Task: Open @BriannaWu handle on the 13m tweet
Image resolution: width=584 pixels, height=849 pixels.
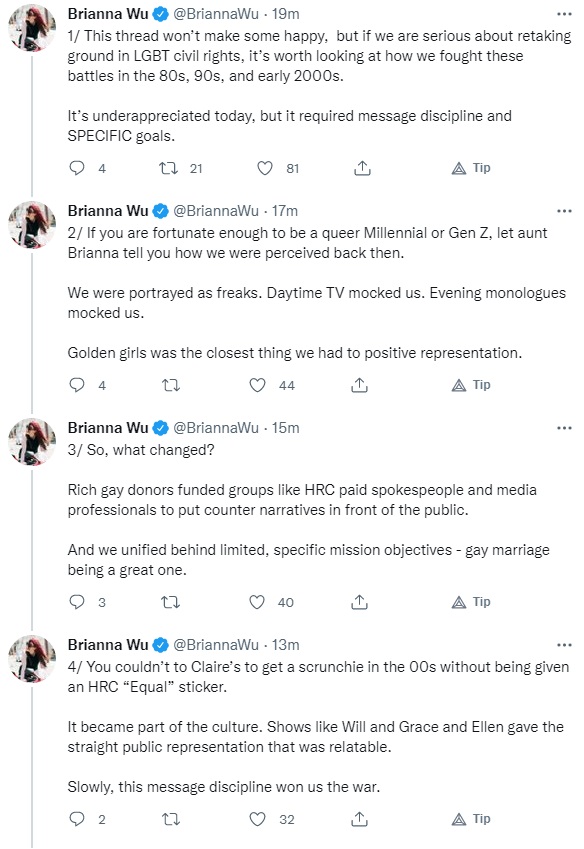Action: [216, 645]
